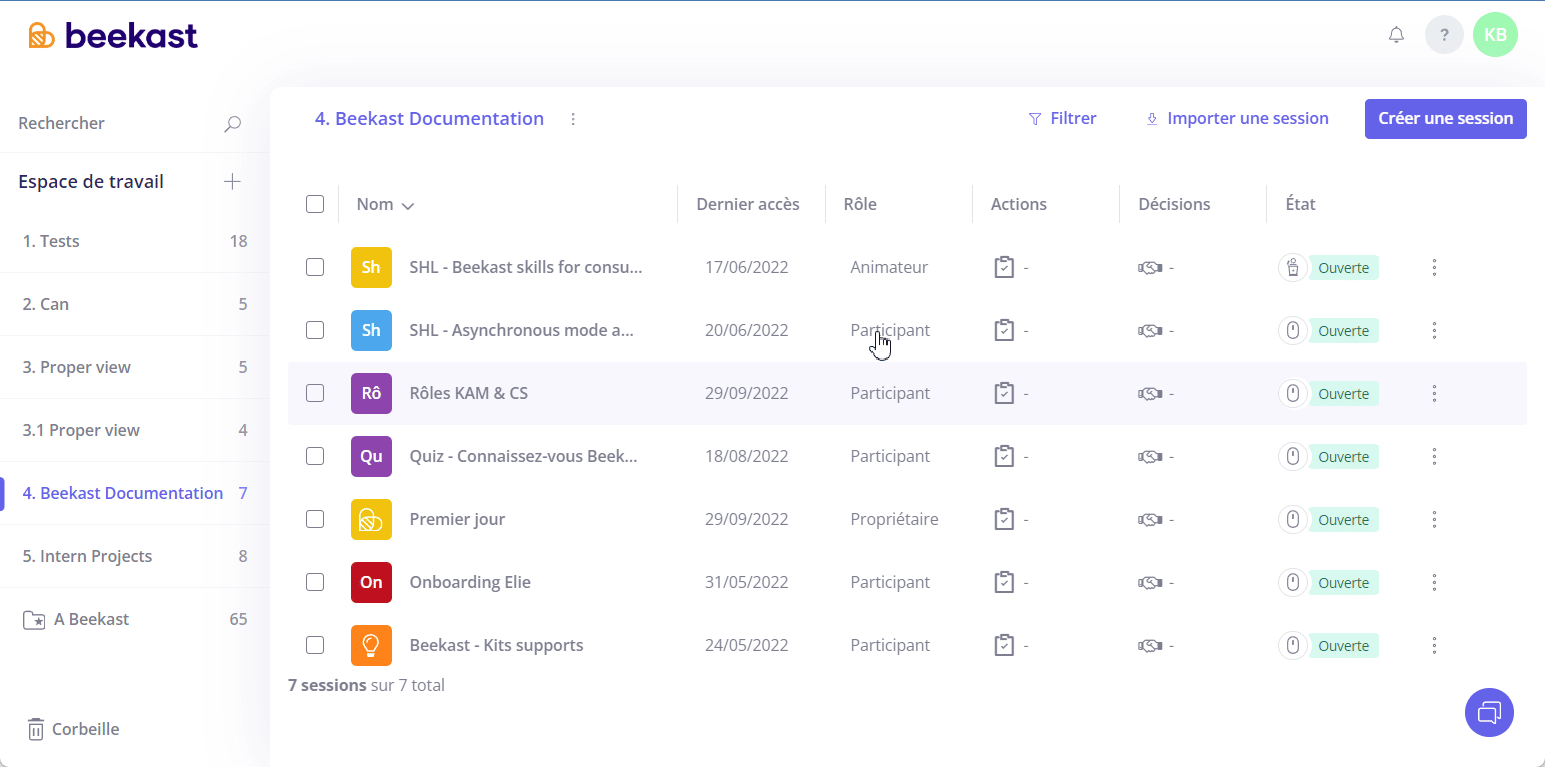Add a workspace with the plus icon
Screen dimensions: 1545x767
pos(232,181)
